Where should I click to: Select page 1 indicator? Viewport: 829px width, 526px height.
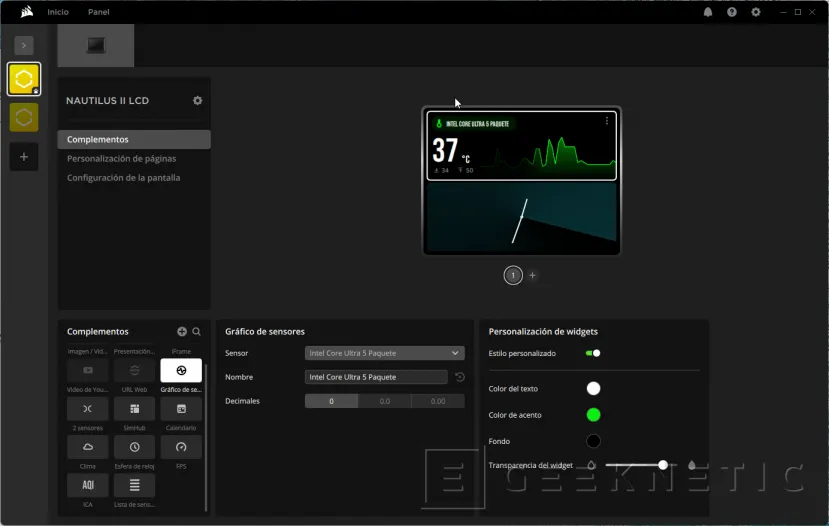click(x=513, y=275)
